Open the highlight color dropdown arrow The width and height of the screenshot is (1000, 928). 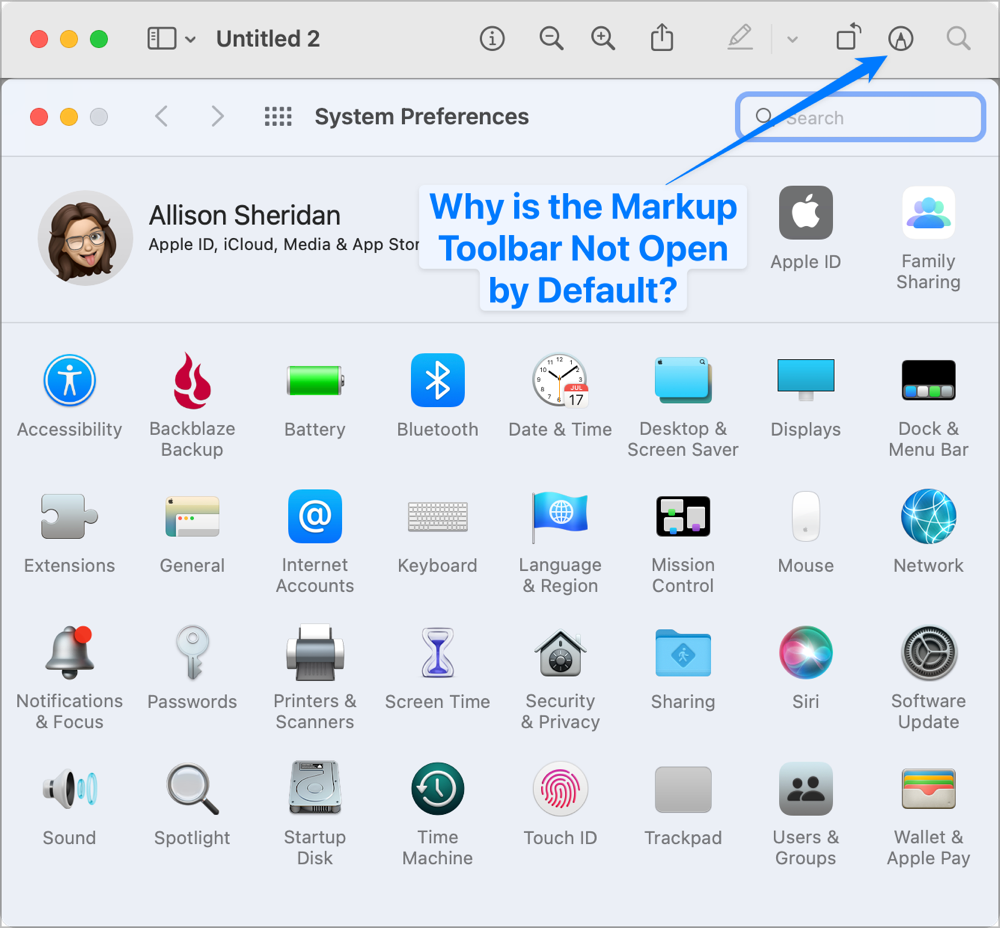coord(792,39)
